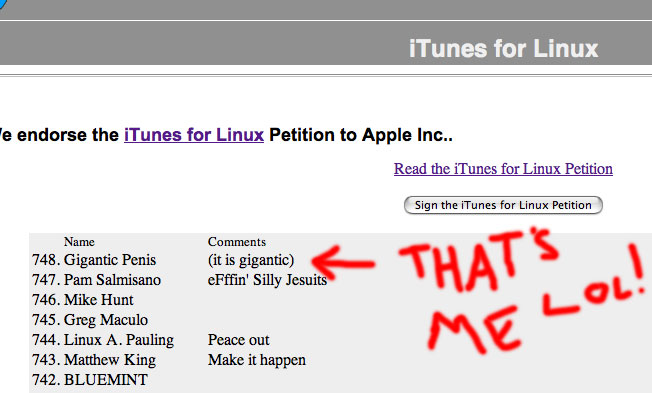Select the Greg Maculo entry
The height and width of the screenshot is (393, 652).
coord(106,320)
